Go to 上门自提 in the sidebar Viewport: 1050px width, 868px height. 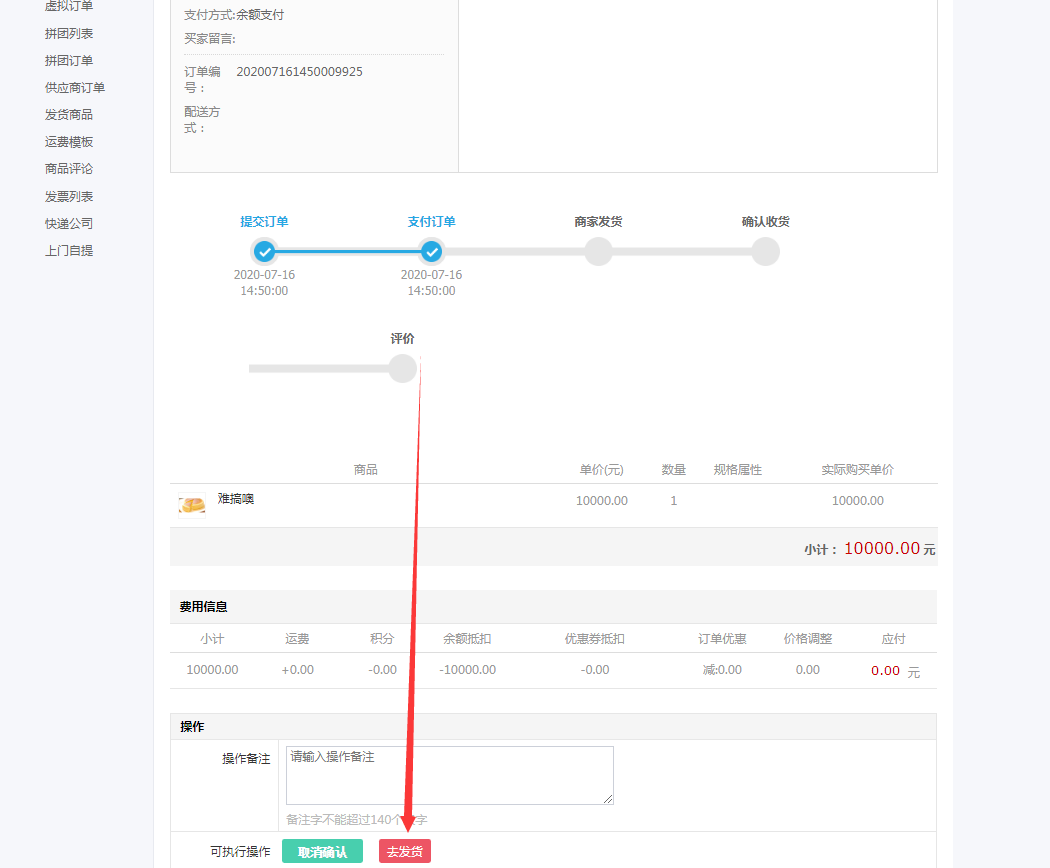pyautogui.click(x=69, y=251)
